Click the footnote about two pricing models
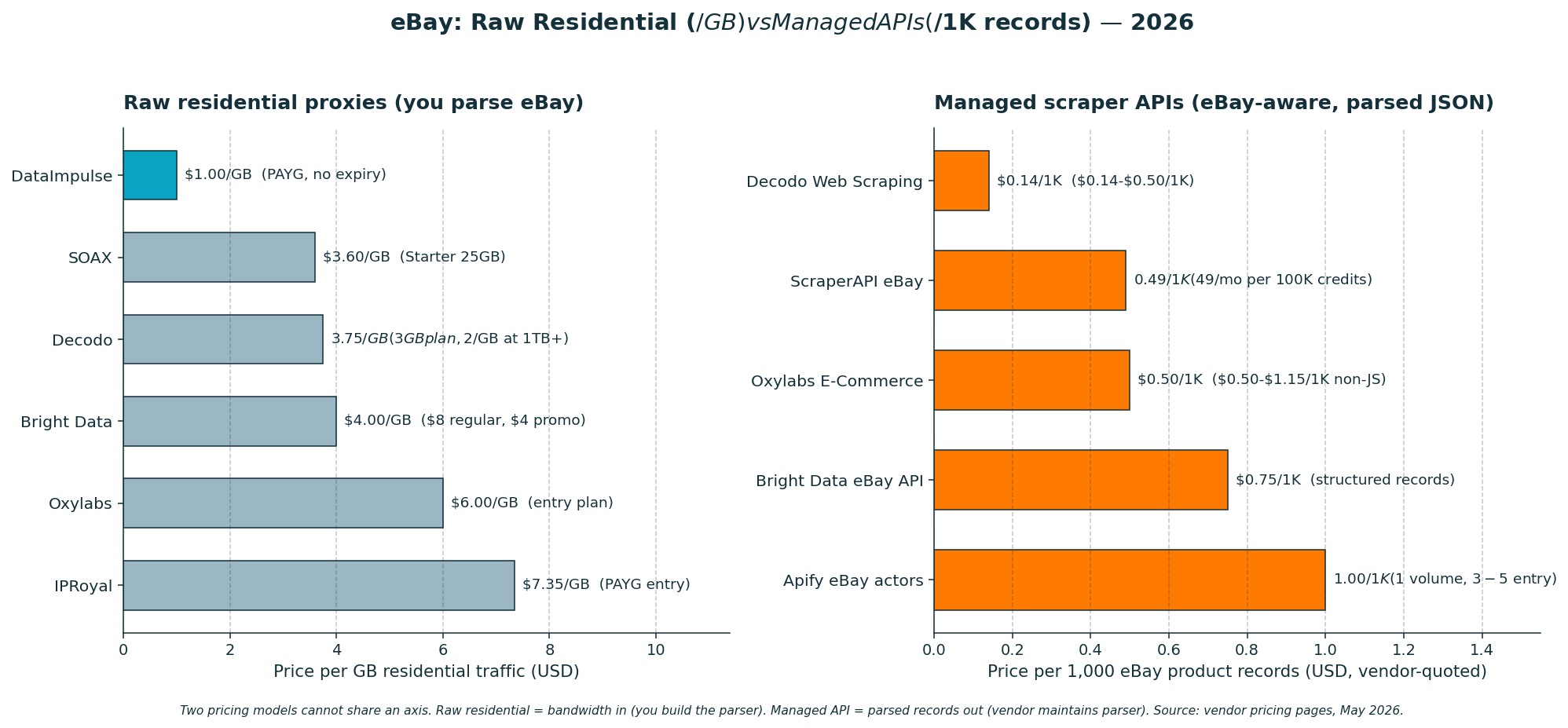The image size is (1568, 728). click(x=791, y=711)
